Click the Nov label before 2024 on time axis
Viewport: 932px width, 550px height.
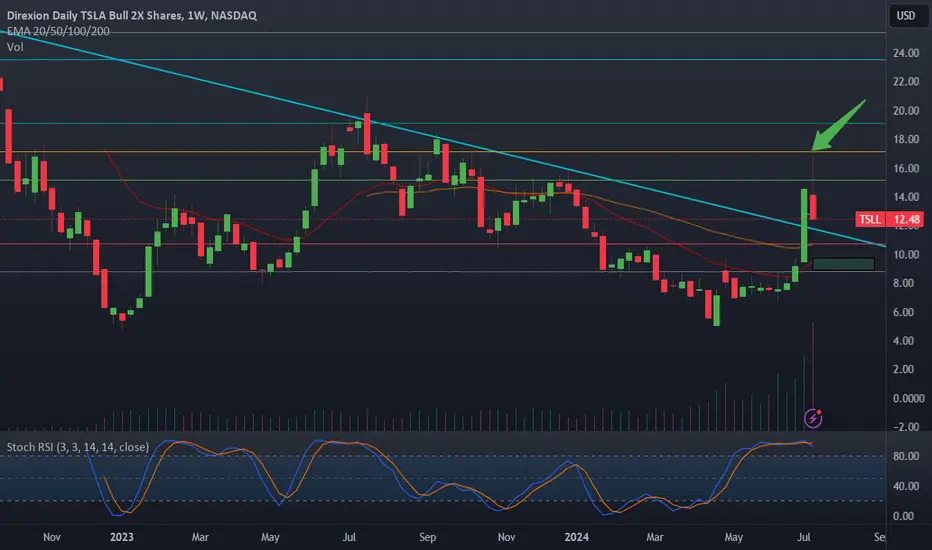tap(506, 537)
